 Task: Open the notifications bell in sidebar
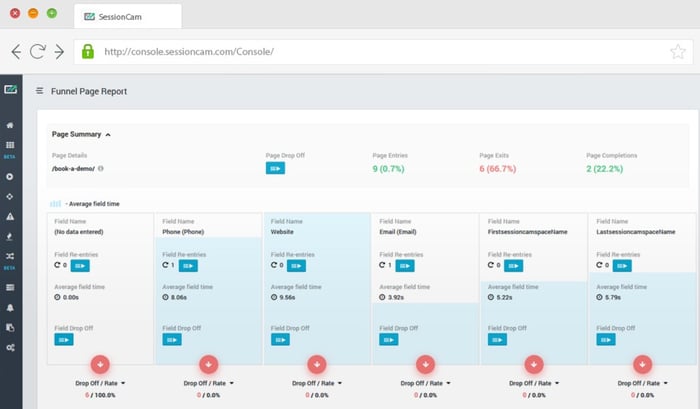click(x=10, y=307)
